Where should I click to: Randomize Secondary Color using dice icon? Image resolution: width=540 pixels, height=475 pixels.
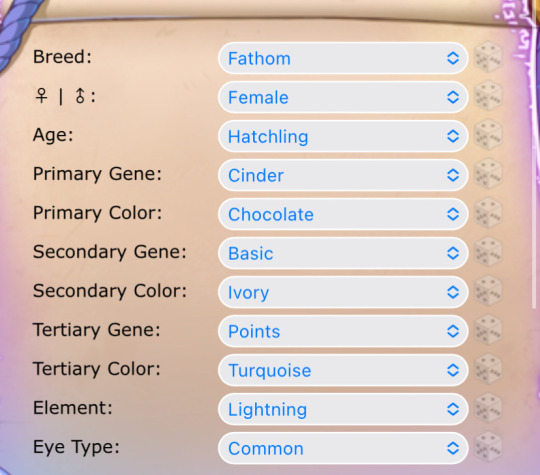click(488, 291)
